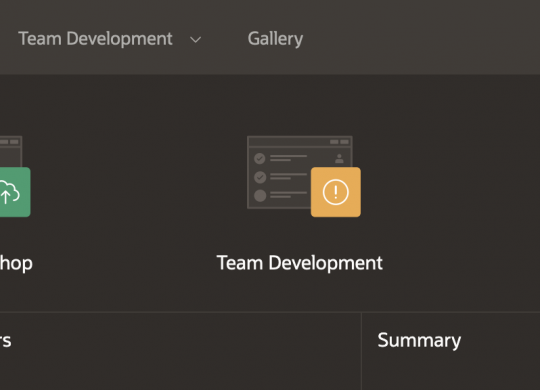Click the window graphic behind the green tile
The width and height of the screenshot is (540, 390).
(x=11, y=152)
